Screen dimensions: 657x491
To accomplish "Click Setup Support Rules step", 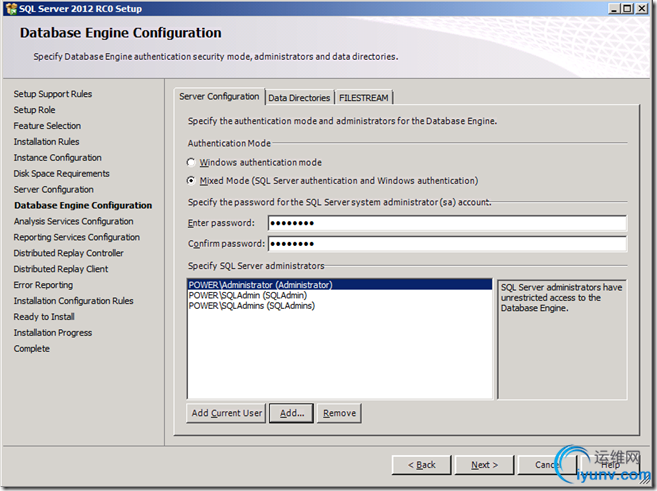I will tap(53, 94).
